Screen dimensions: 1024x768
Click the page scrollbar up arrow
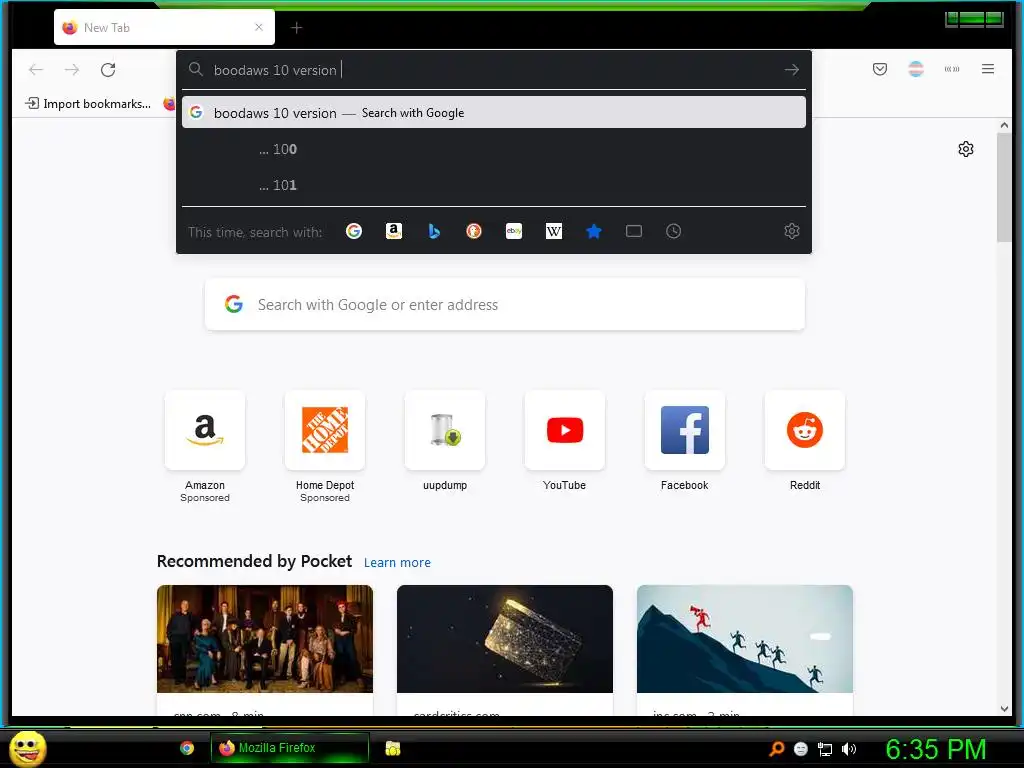click(x=1004, y=125)
